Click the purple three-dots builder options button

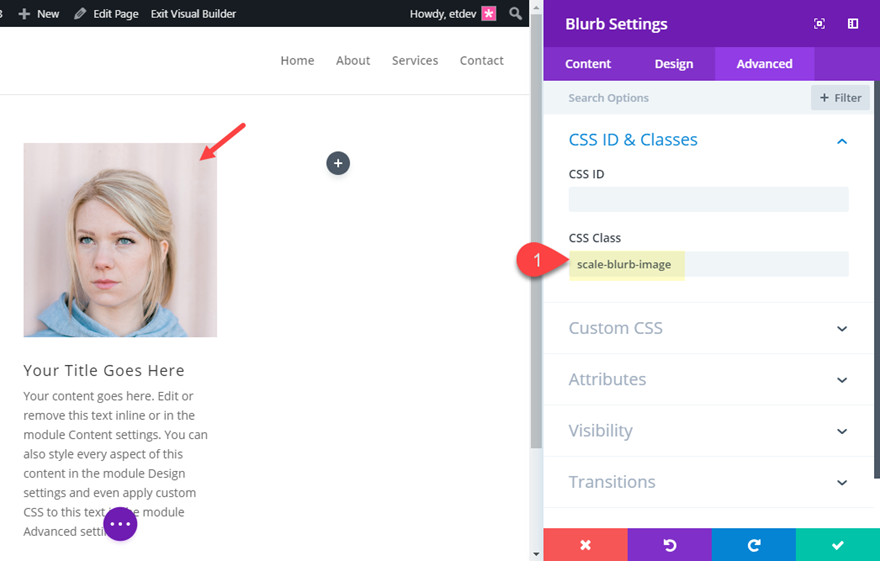tap(120, 523)
